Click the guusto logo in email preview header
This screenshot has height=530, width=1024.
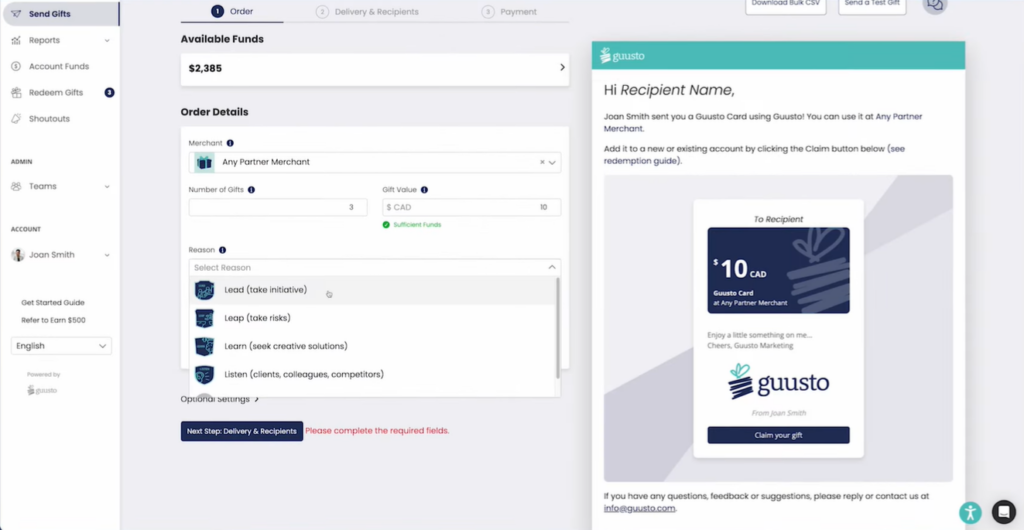click(x=622, y=55)
